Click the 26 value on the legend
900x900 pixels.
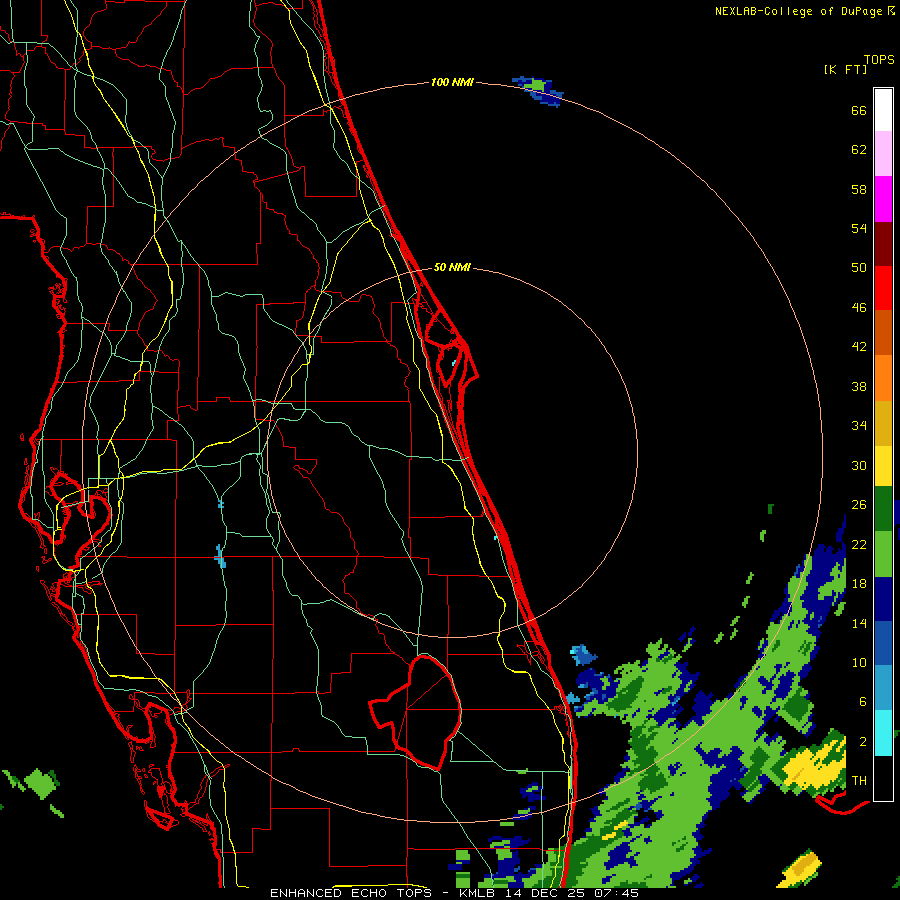(859, 505)
